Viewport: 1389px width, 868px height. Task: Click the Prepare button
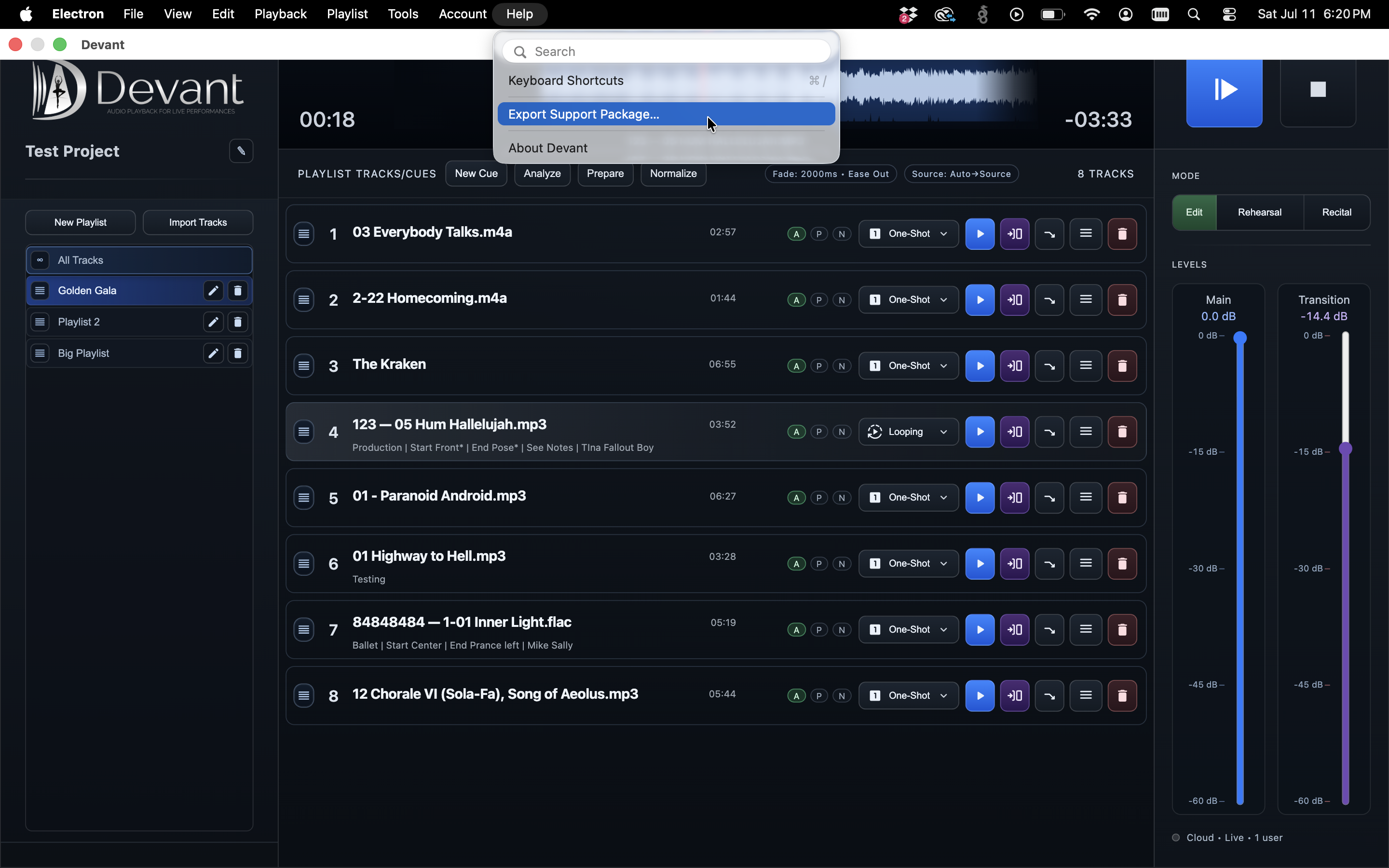[x=605, y=174]
